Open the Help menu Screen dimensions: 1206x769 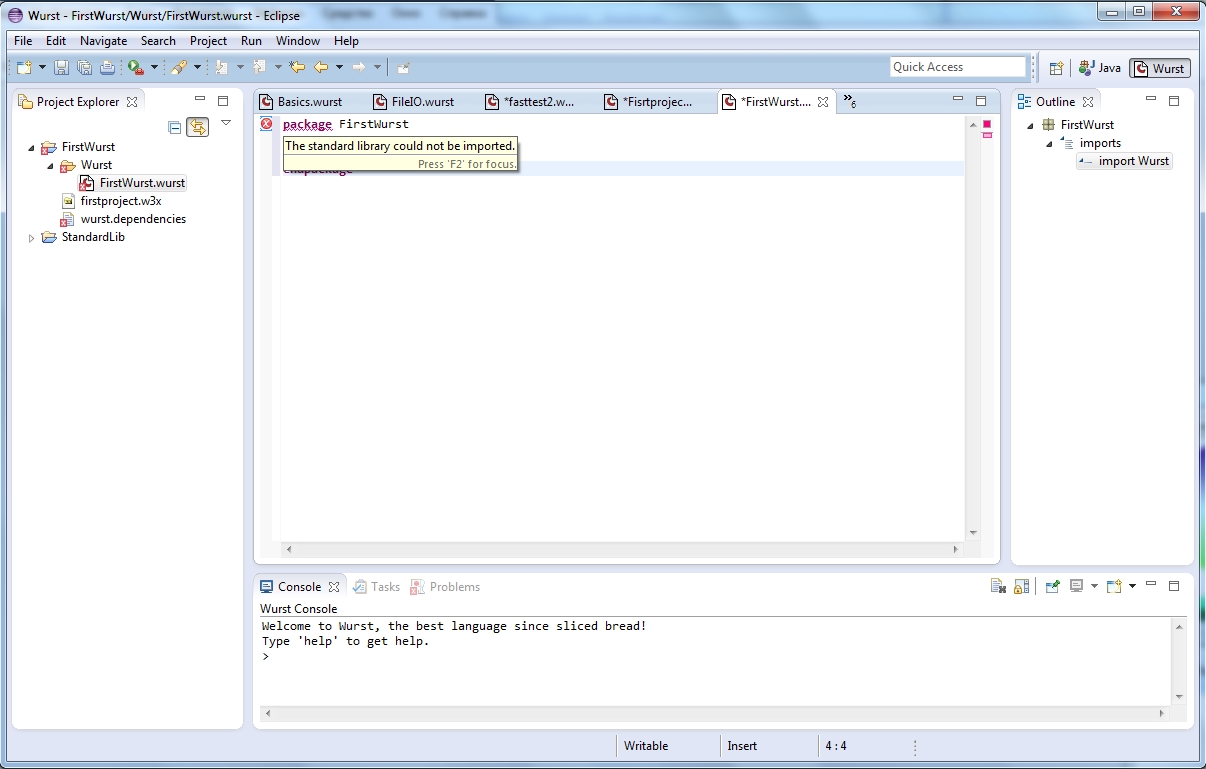coord(346,41)
